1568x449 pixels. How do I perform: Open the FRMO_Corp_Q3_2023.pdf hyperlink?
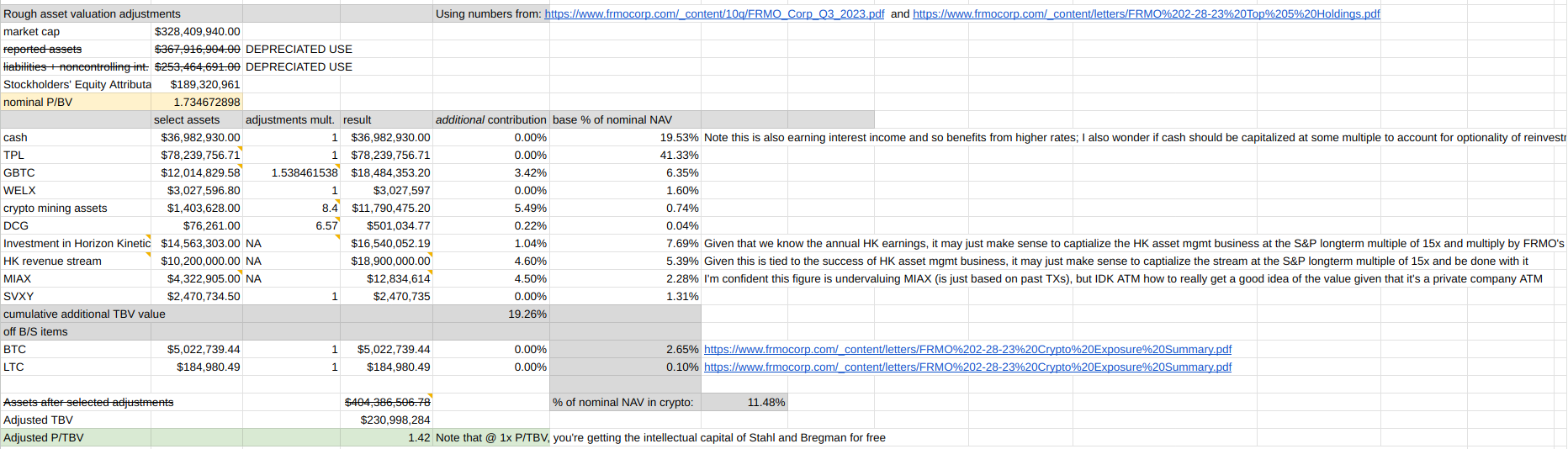714,13
